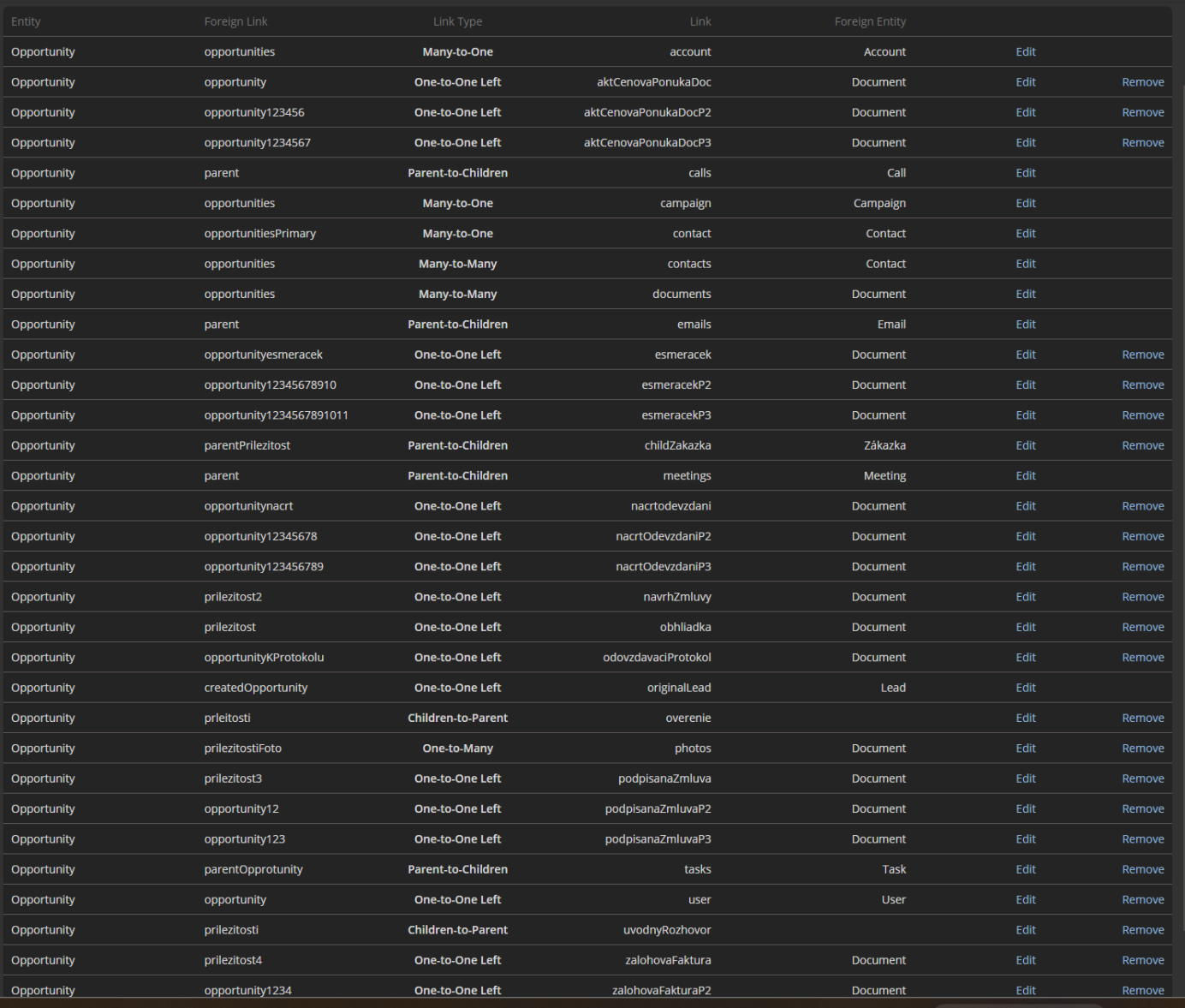This screenshot has height=1008, width=1185.
Task: Remove the childZakazka link
Action: point(1142,445)
